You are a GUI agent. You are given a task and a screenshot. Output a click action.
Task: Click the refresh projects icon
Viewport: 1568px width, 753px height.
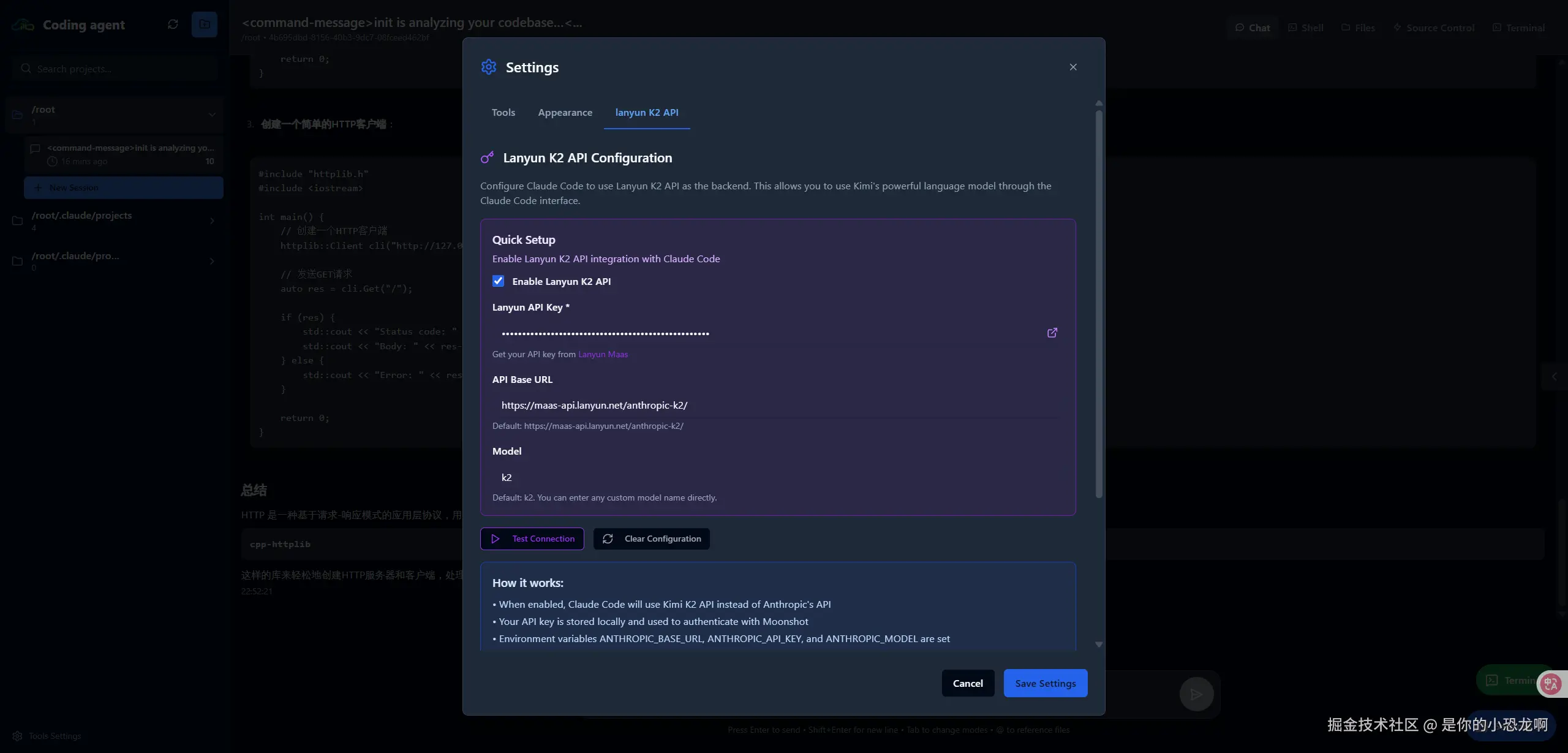(173, 25)
